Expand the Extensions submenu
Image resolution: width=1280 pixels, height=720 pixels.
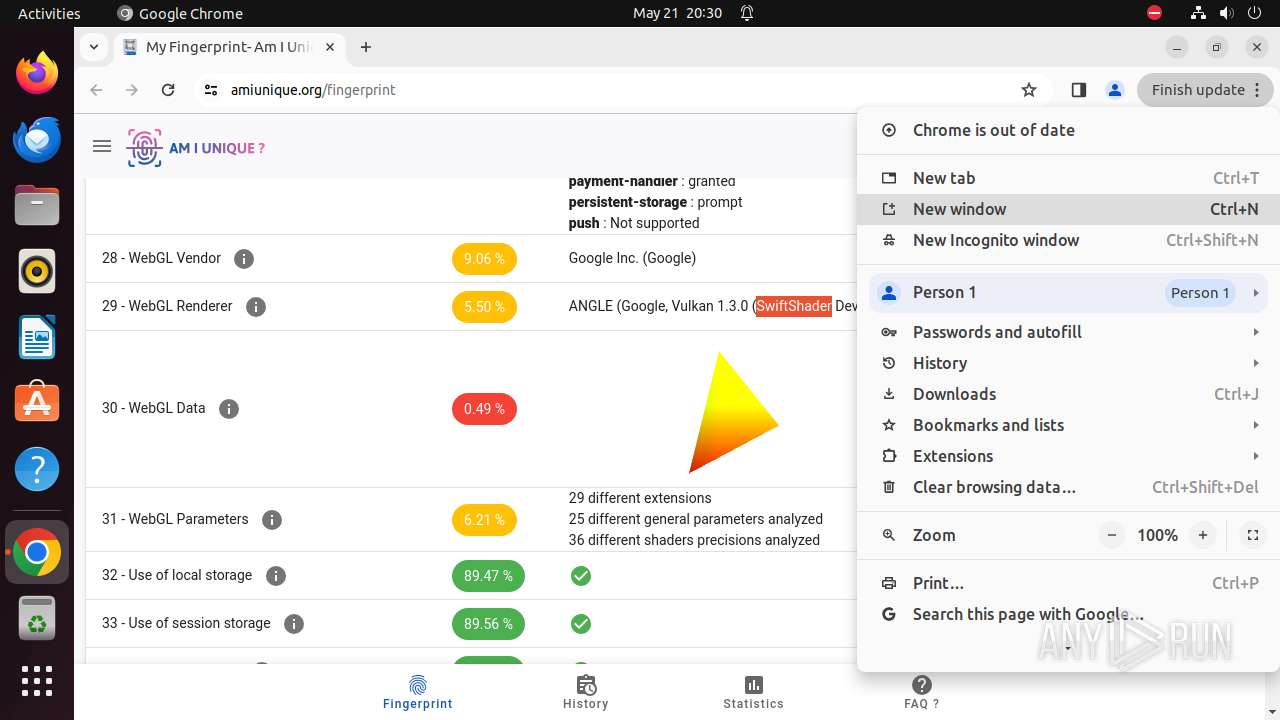[1067, 456]
